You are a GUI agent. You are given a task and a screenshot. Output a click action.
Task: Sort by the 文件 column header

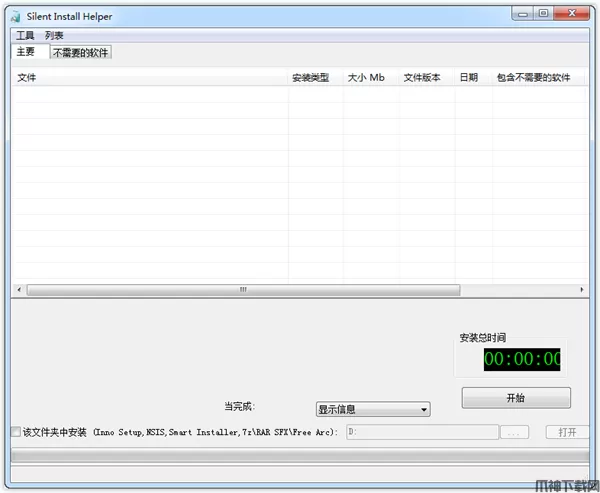click(x=150, y=78)
